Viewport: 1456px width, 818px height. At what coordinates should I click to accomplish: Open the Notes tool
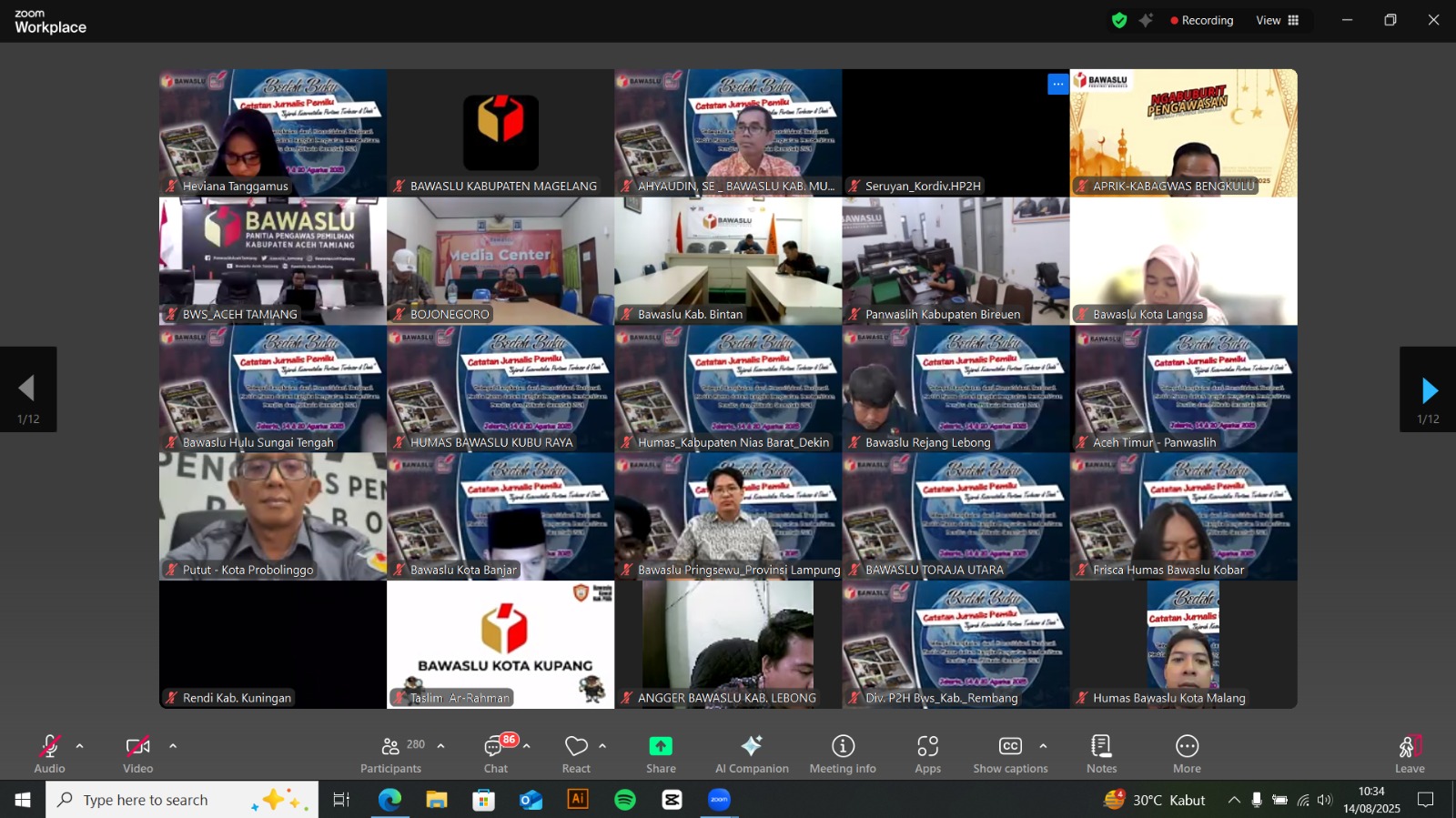1101,754
